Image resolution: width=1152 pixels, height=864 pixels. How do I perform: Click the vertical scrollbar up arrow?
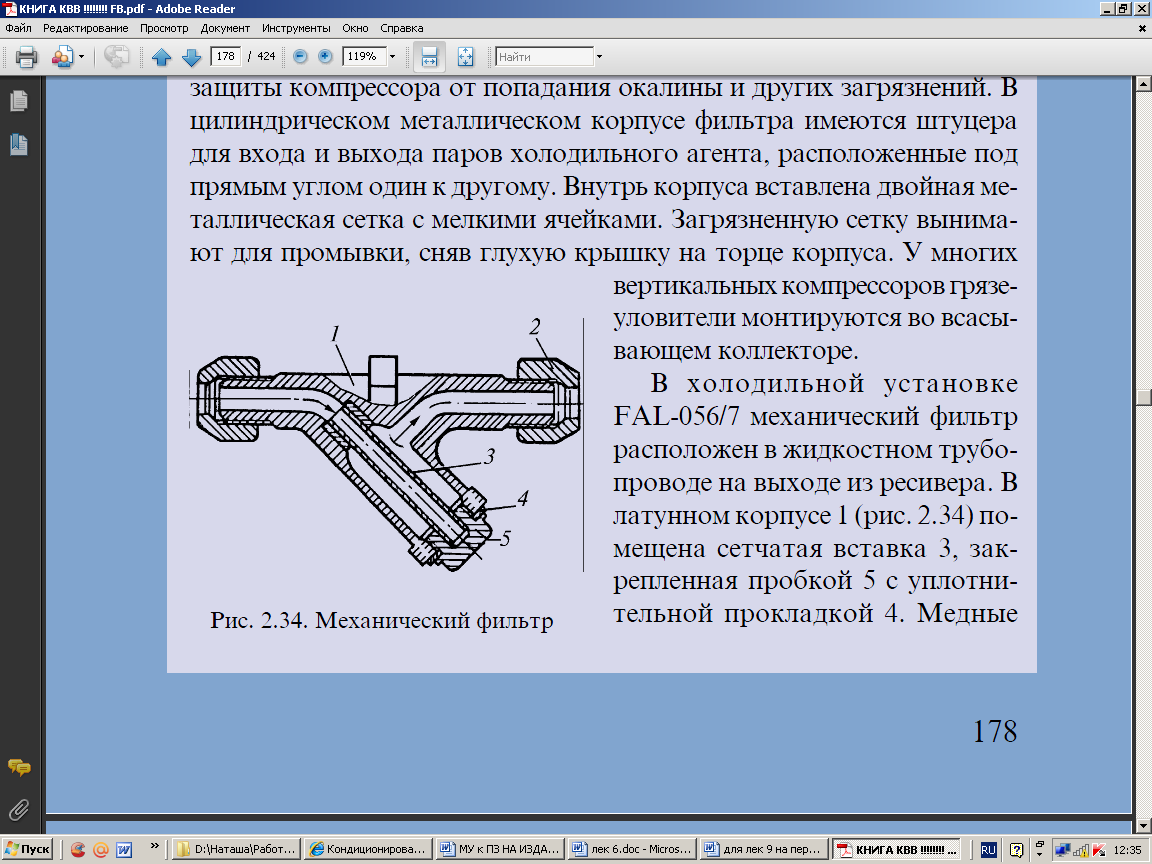[1143, 84]
